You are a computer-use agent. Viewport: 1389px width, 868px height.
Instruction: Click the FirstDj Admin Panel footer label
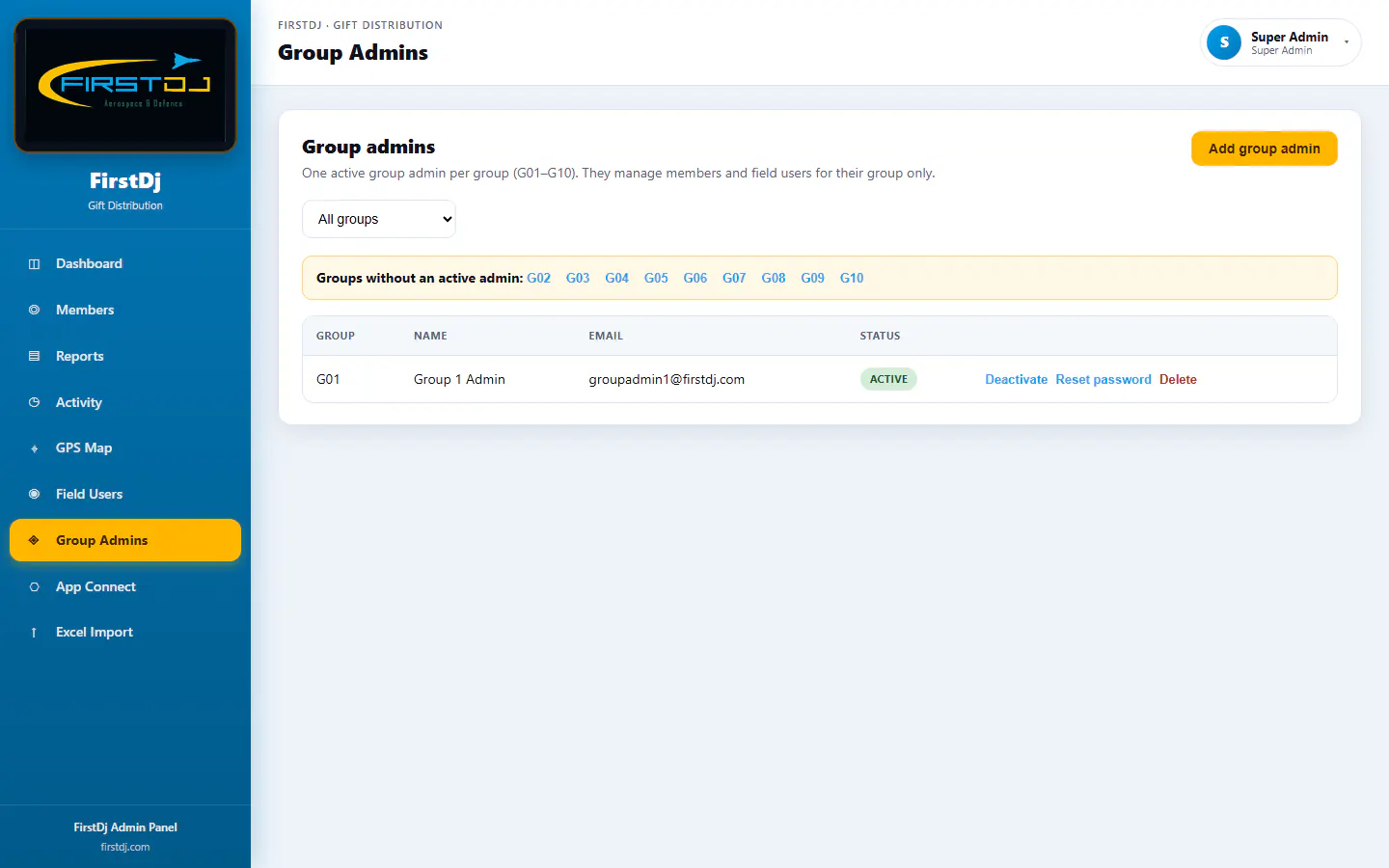point(125,827)
